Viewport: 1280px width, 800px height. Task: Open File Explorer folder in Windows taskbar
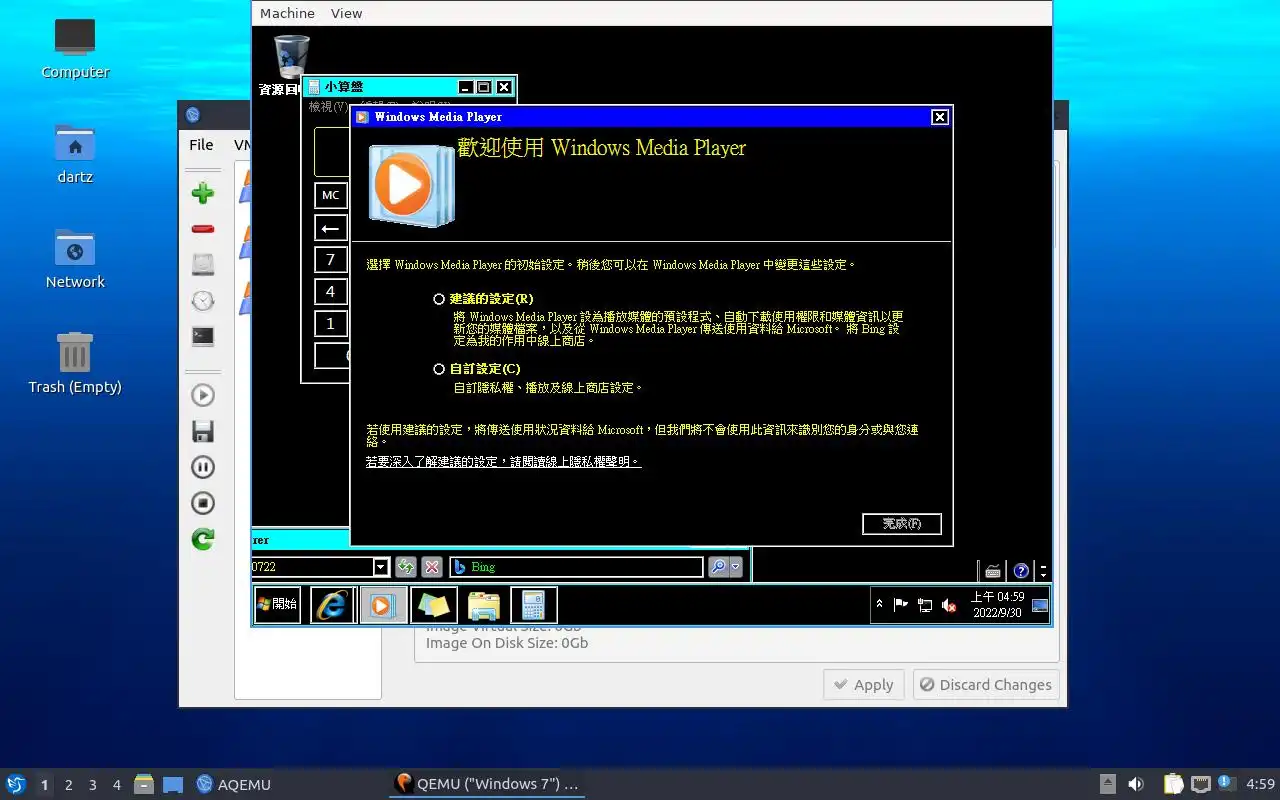(x=484, y=604)
